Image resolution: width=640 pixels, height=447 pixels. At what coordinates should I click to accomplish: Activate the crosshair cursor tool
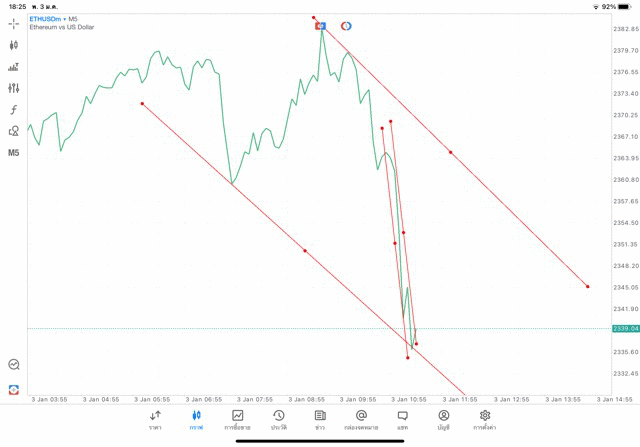tap(14, 23)
